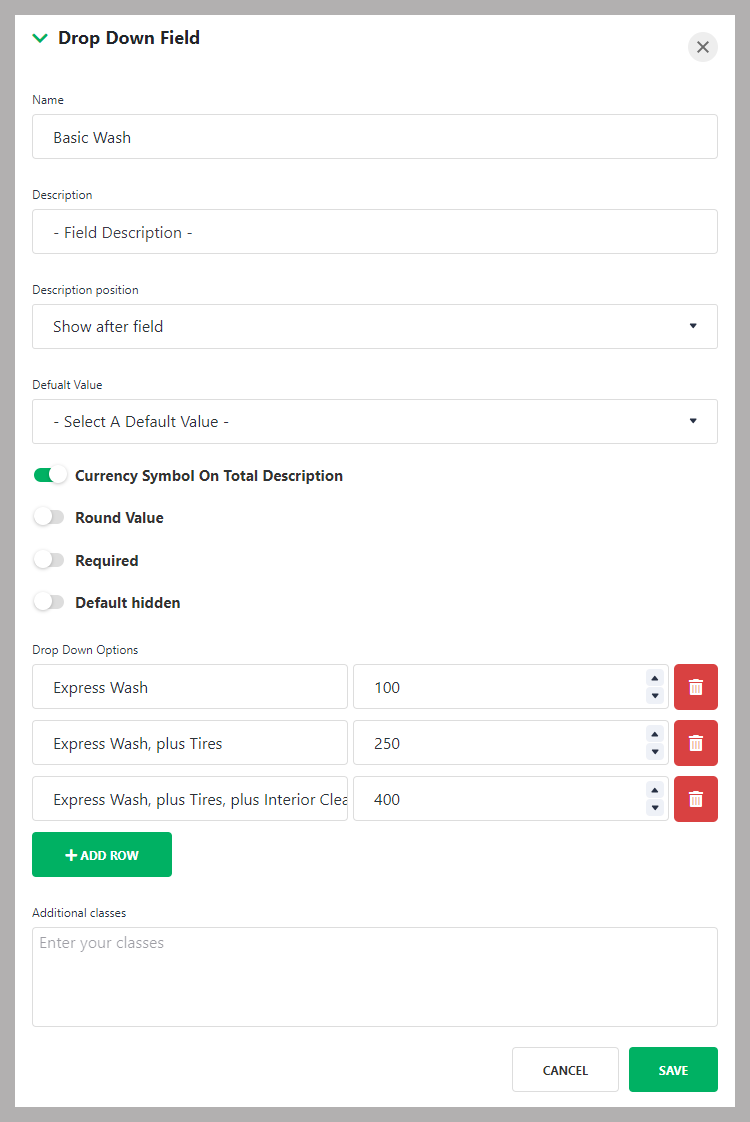Increment the 400 value using up arrow

pos(655,790)
